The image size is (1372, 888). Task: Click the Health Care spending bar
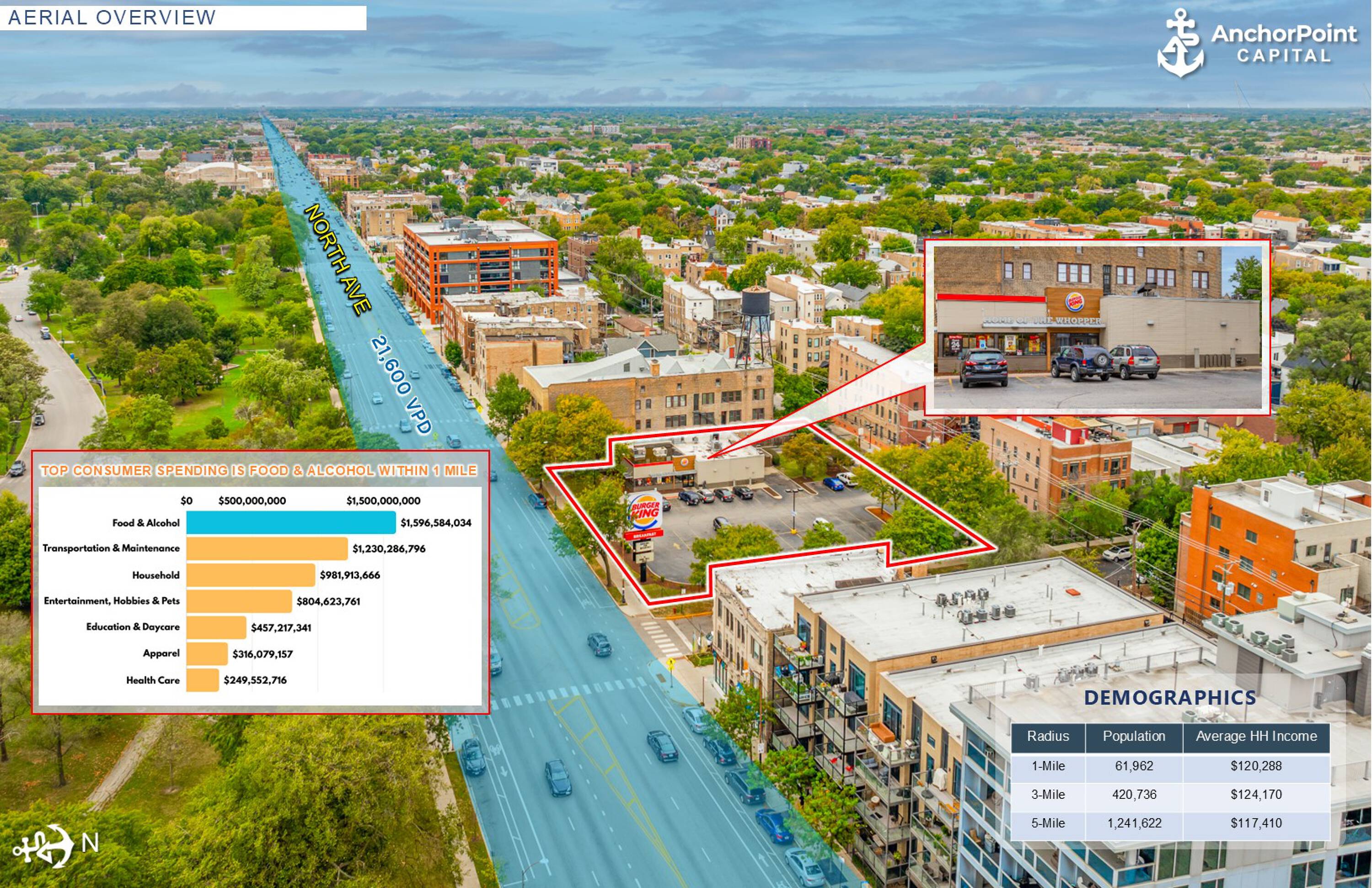[202, 680]
